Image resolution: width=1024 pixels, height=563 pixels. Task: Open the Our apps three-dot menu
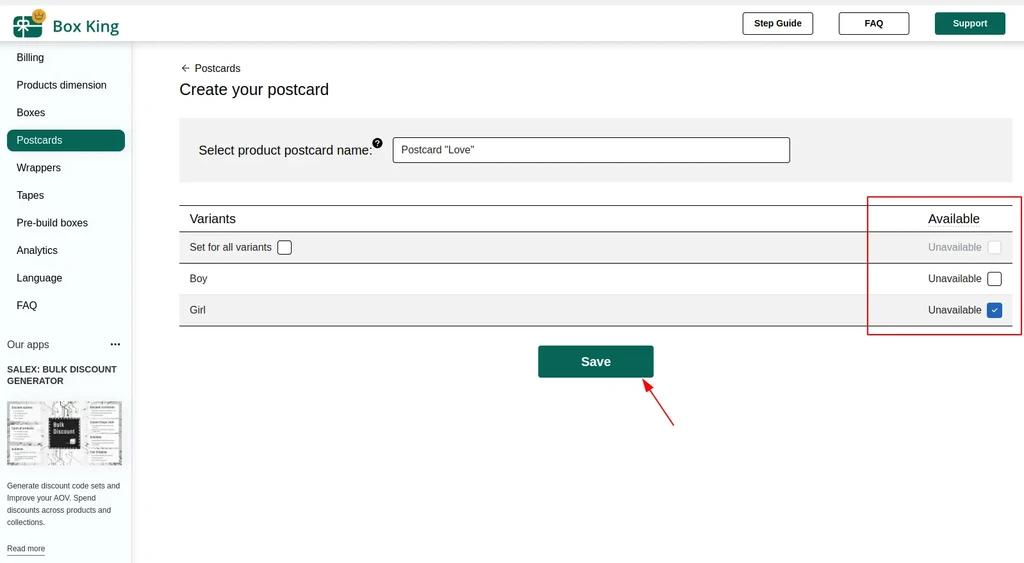(x=116, y=344)
